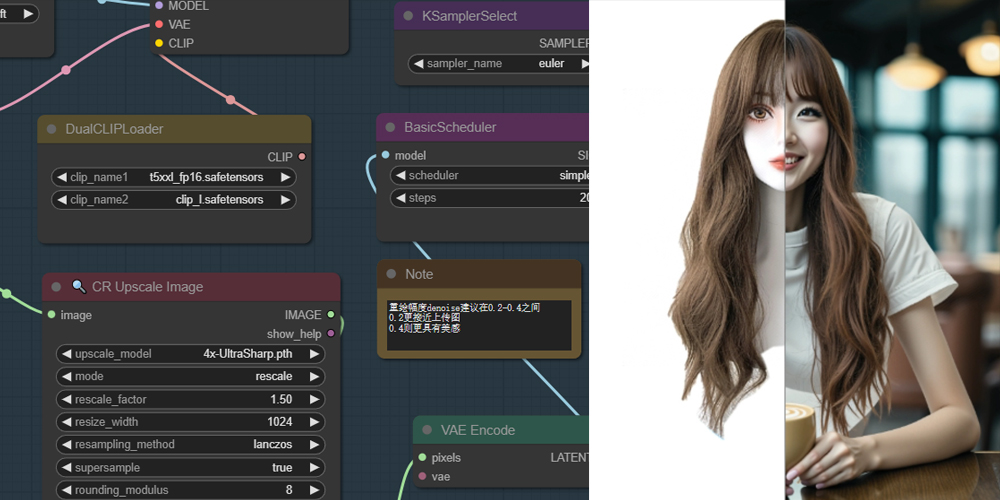Click the MODEL output socket
The width and height of the screenshot is (1000, 500).
[x=159, y=6]
